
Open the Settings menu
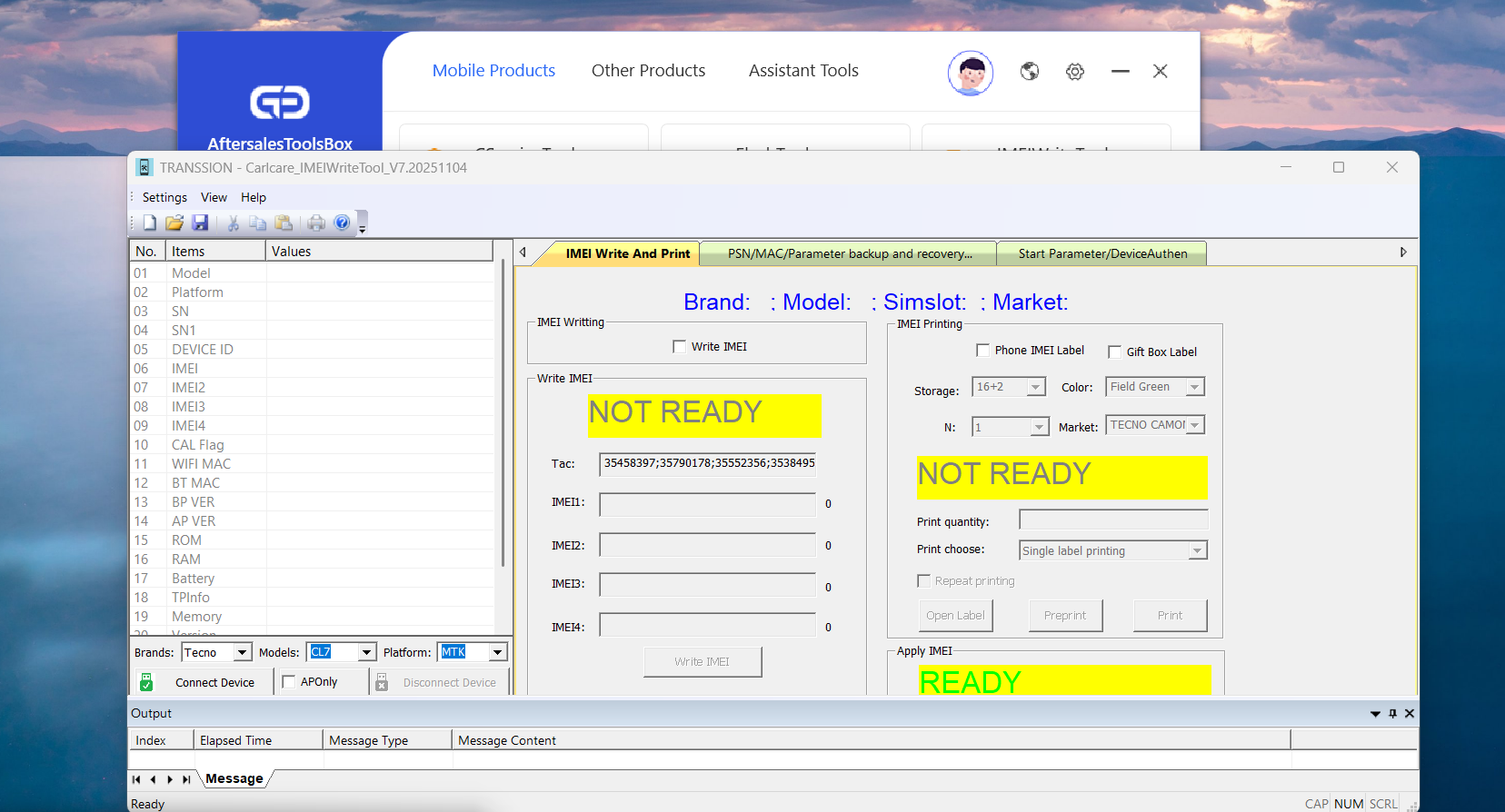click(x=164, y=197)
